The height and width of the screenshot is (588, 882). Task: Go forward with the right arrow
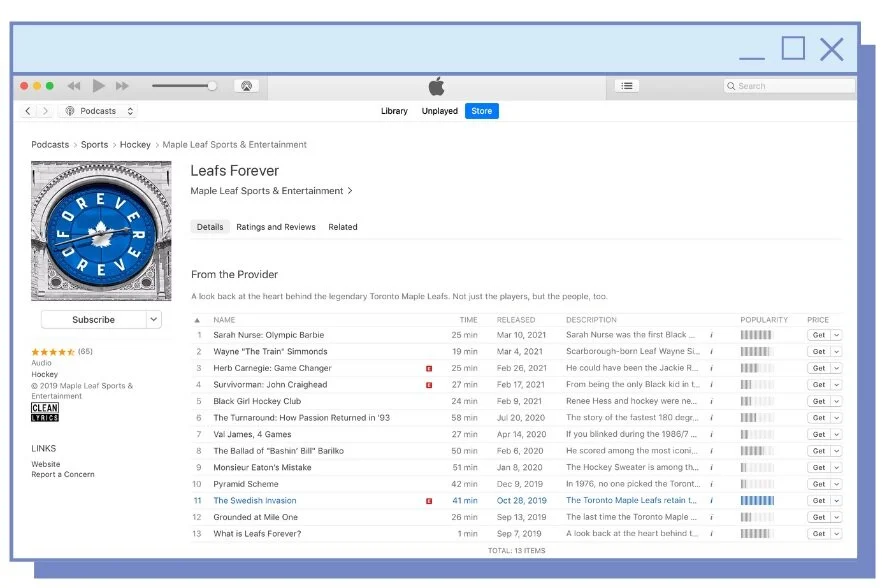[46, 111]
